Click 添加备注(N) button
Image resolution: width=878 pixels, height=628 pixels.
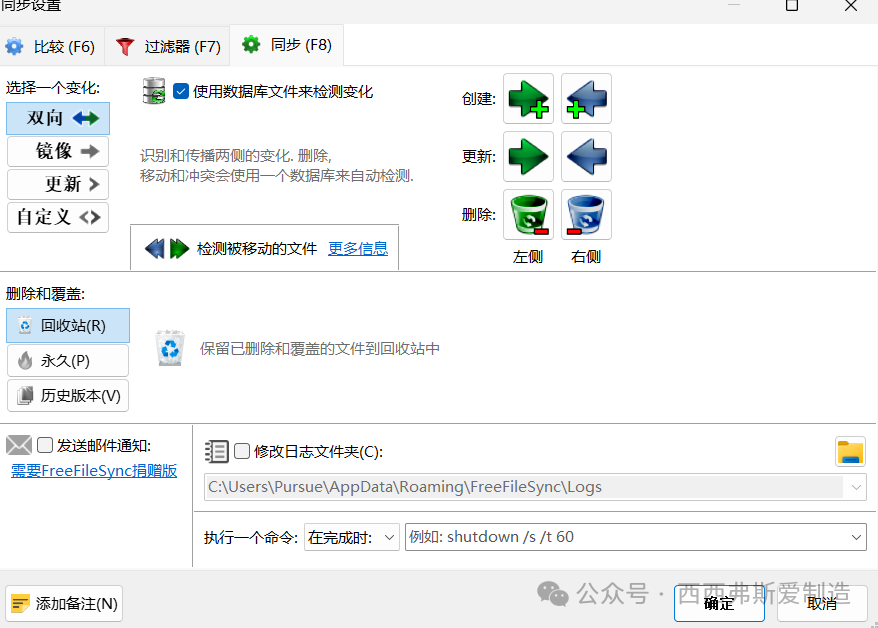(x=64, y=604)
